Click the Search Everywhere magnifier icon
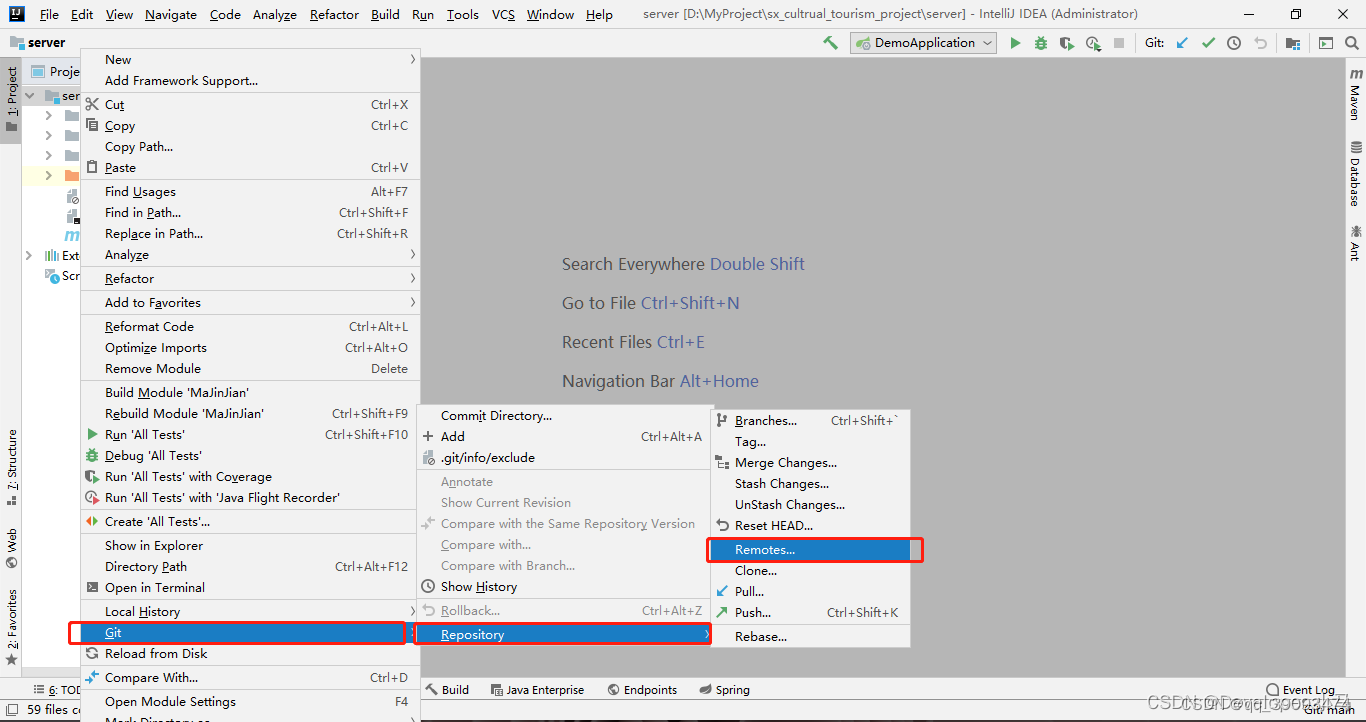This screenshot has height=722, width=1366. pos(1352,43)
